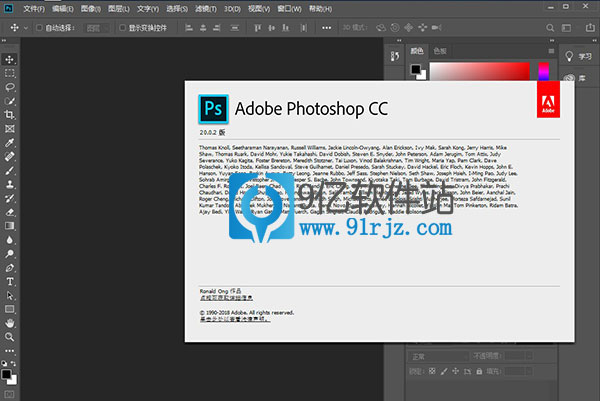Open the Color panel flyout menu
The width and height of the screenshot is (600, 401).
[551, 51]
